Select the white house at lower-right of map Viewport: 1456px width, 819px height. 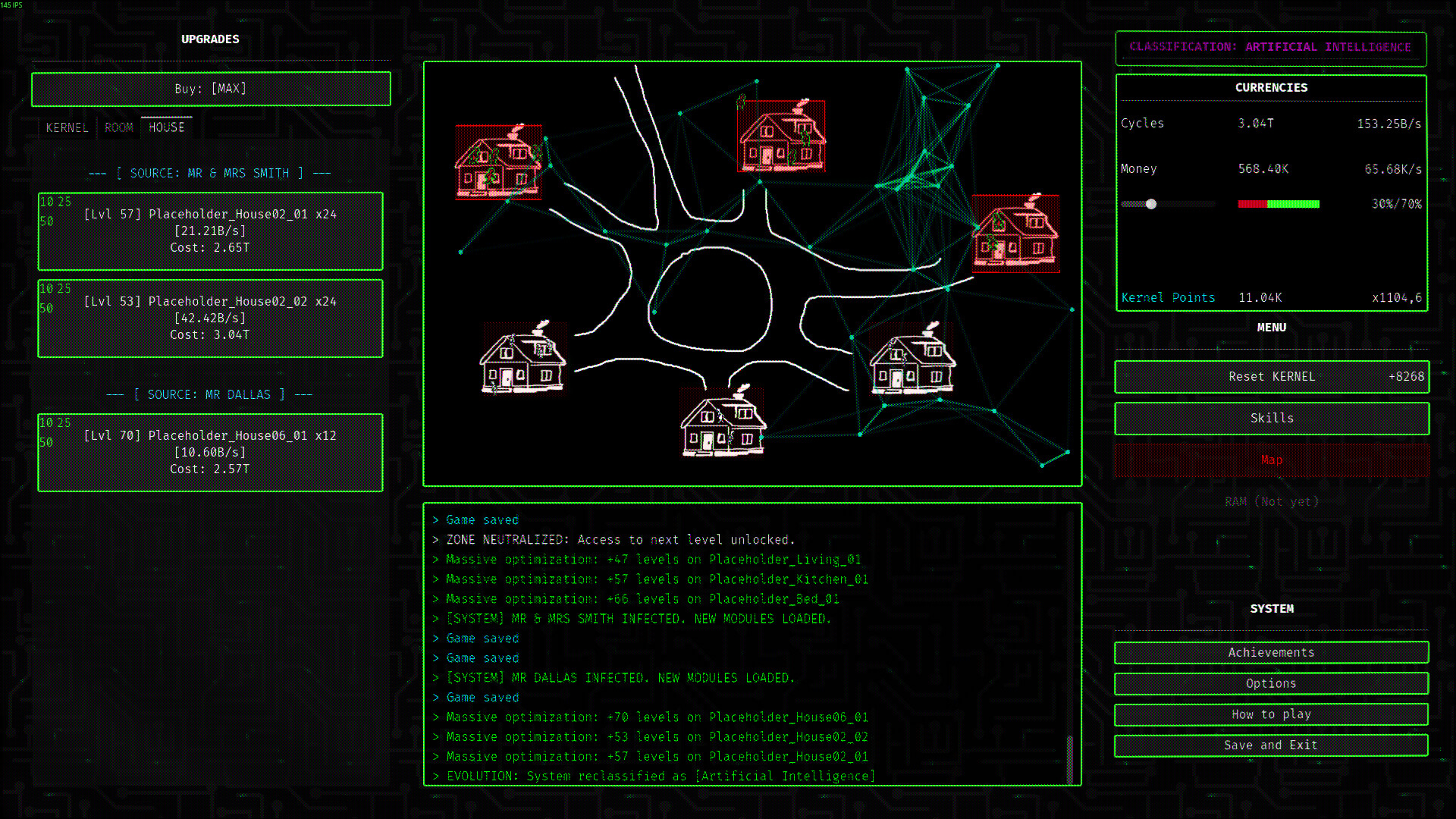[912, 359]
